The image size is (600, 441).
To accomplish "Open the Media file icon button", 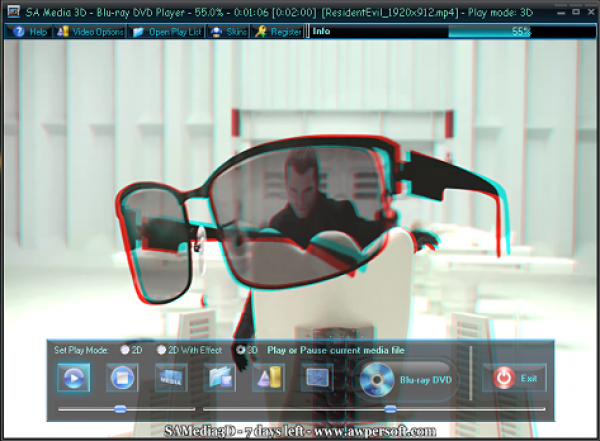I will click(171, 378).
